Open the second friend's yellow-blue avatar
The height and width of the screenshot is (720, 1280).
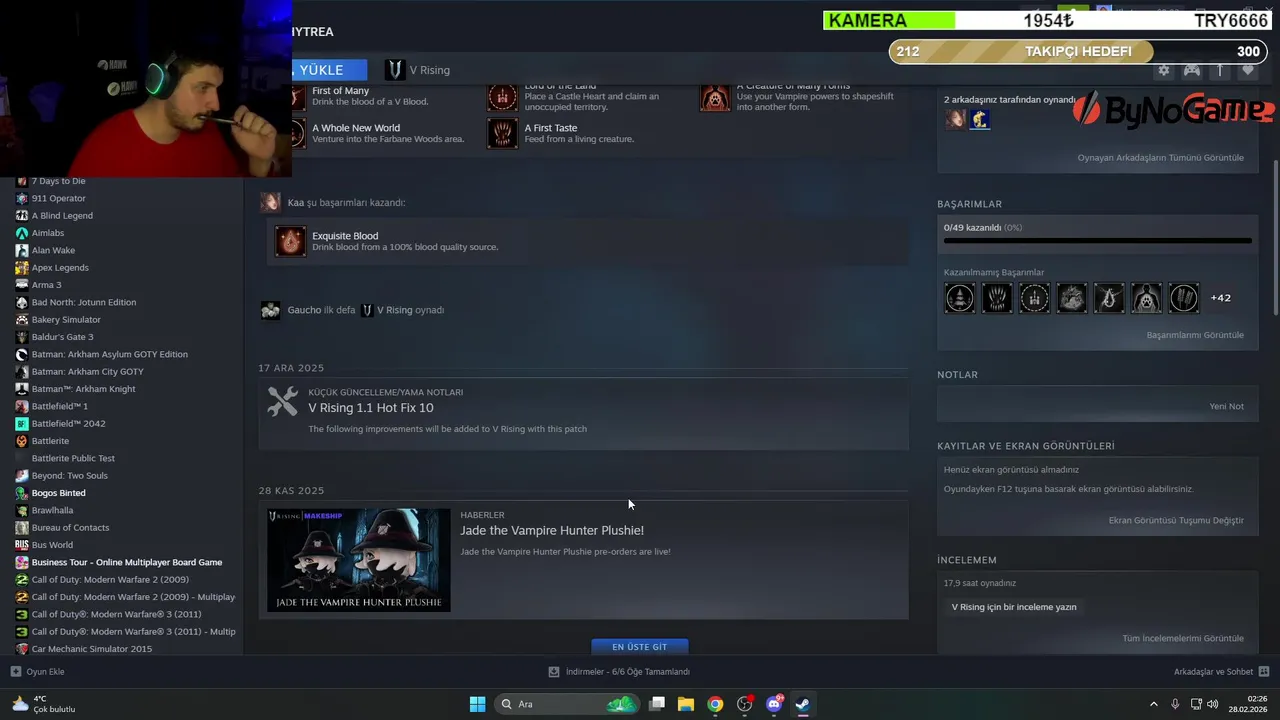[980, 119]
